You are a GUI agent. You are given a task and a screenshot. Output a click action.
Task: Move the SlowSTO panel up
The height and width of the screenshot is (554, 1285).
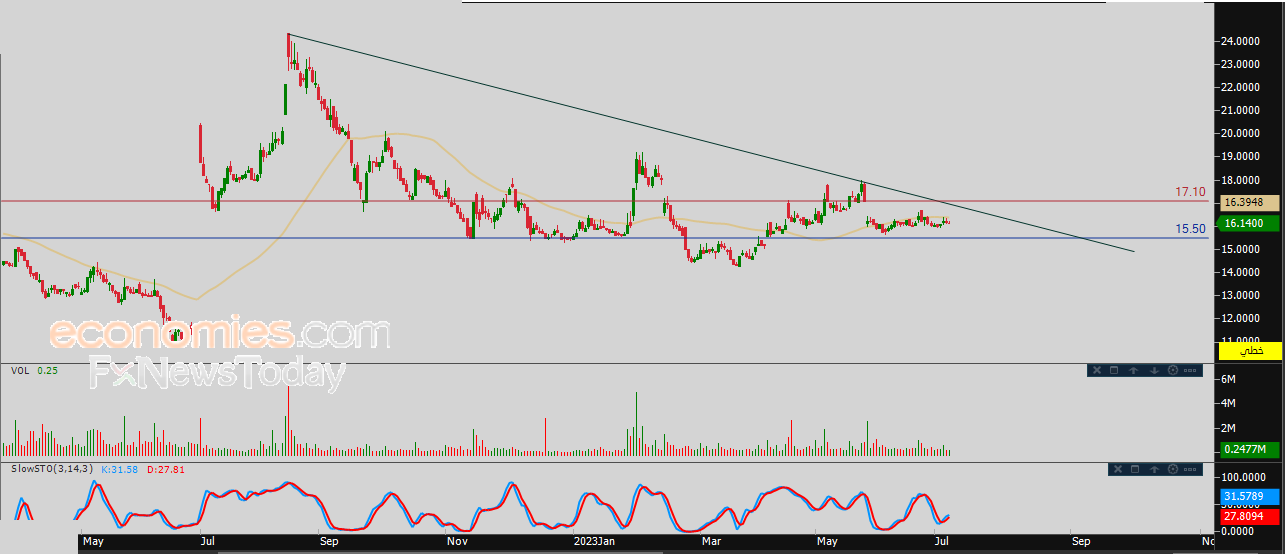point(1153,469)
